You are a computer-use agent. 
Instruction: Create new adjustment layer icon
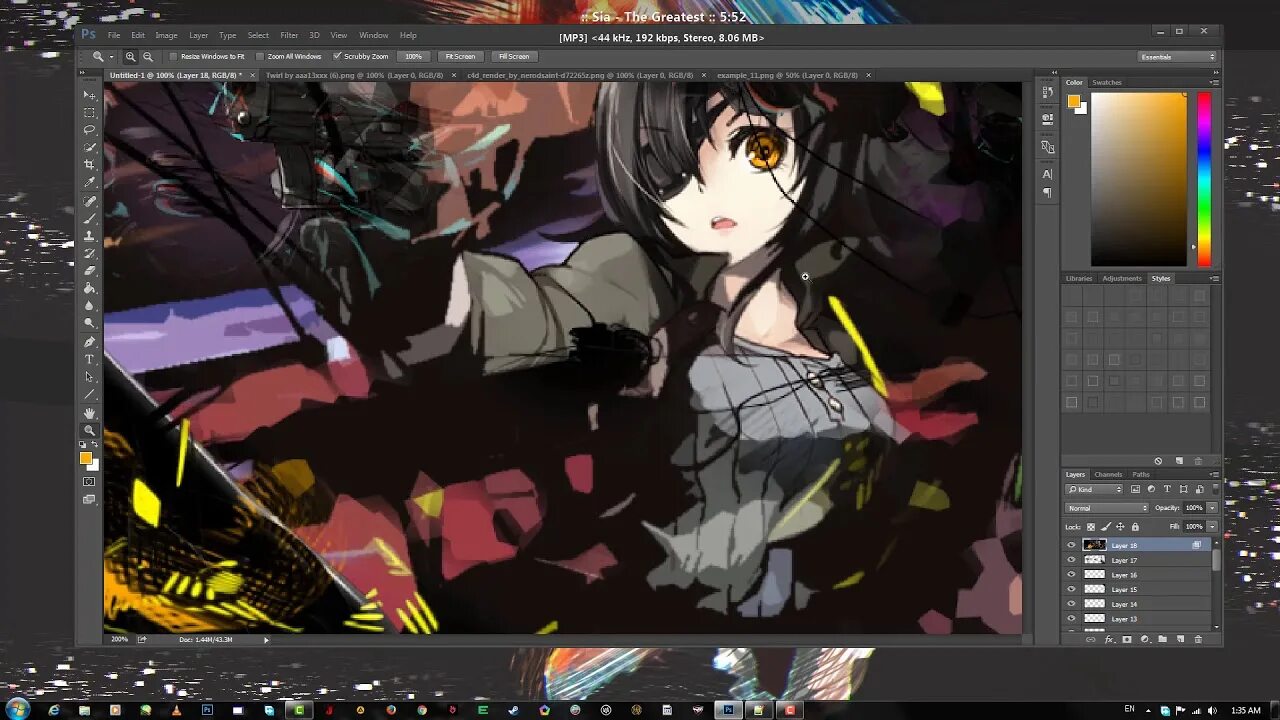1145,639
